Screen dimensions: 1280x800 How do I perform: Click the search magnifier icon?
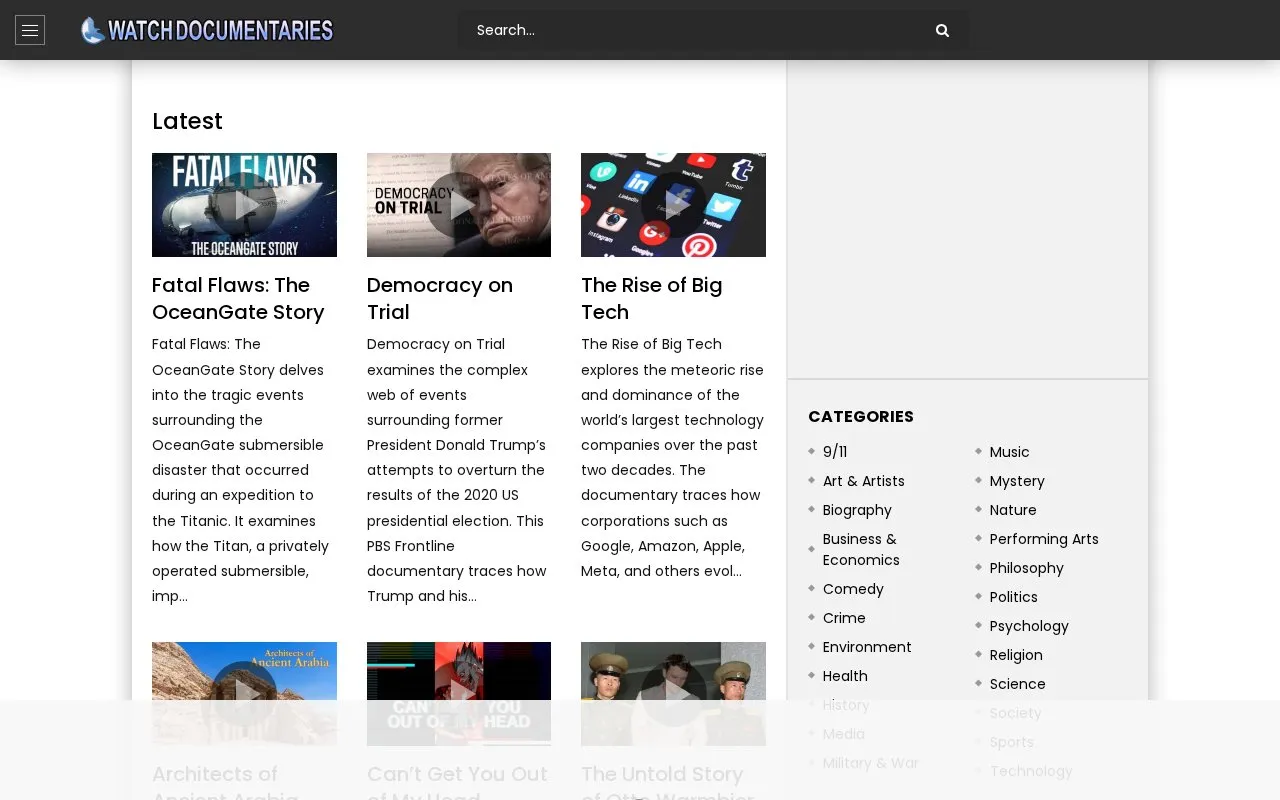942,30
